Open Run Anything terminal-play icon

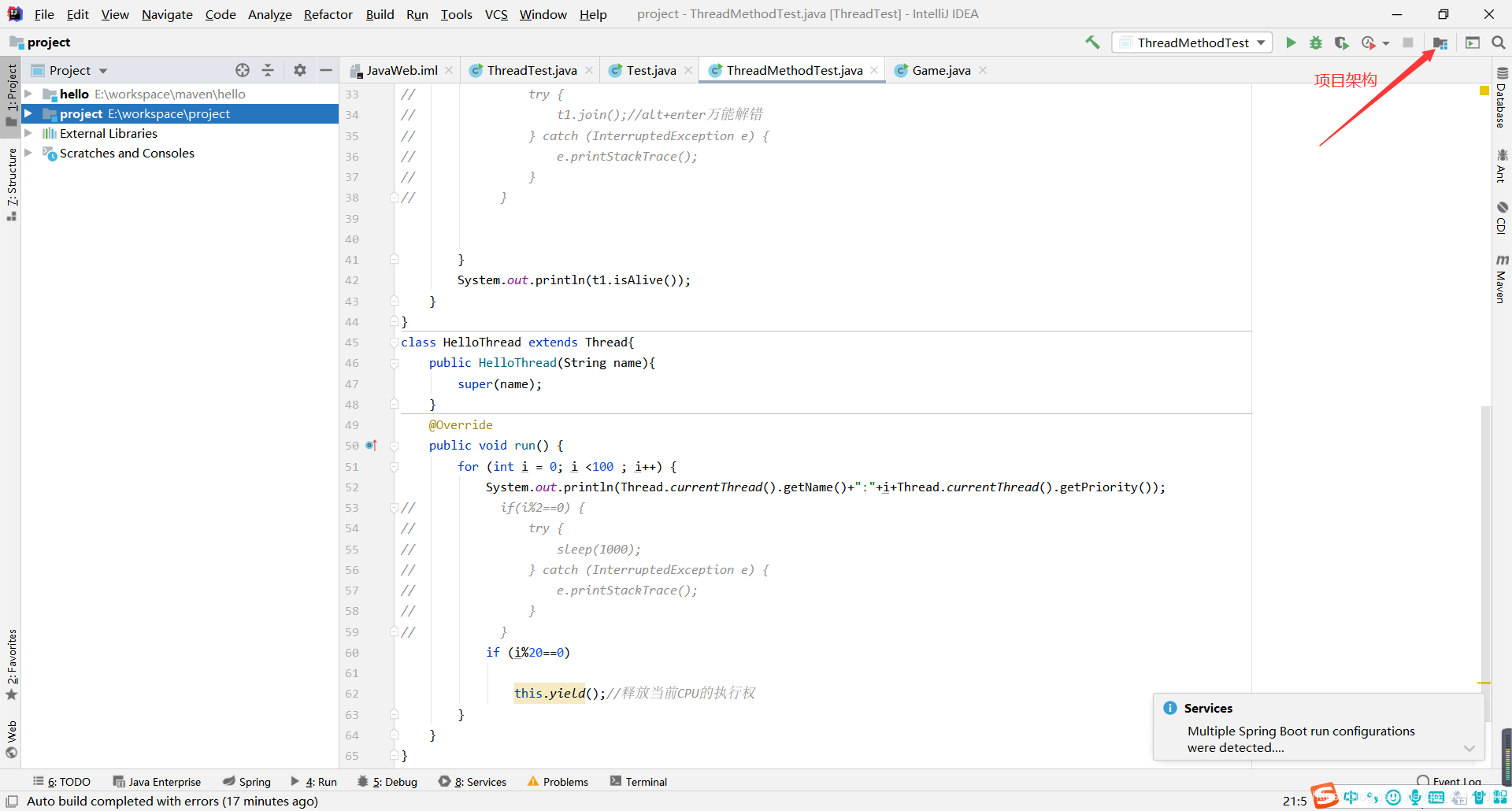(x=1473, y=43)
